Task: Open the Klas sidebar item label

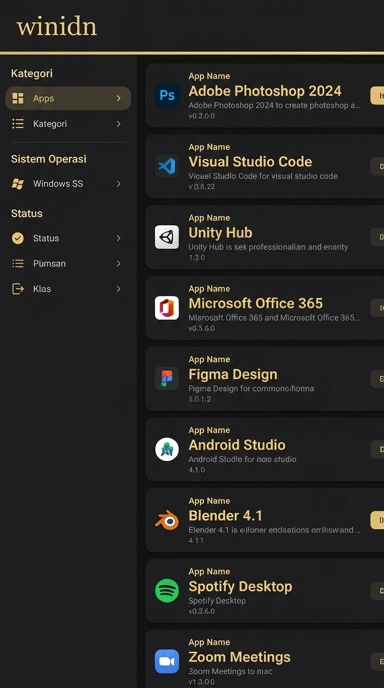Action: pyautogui.click(x=42, y=289)
